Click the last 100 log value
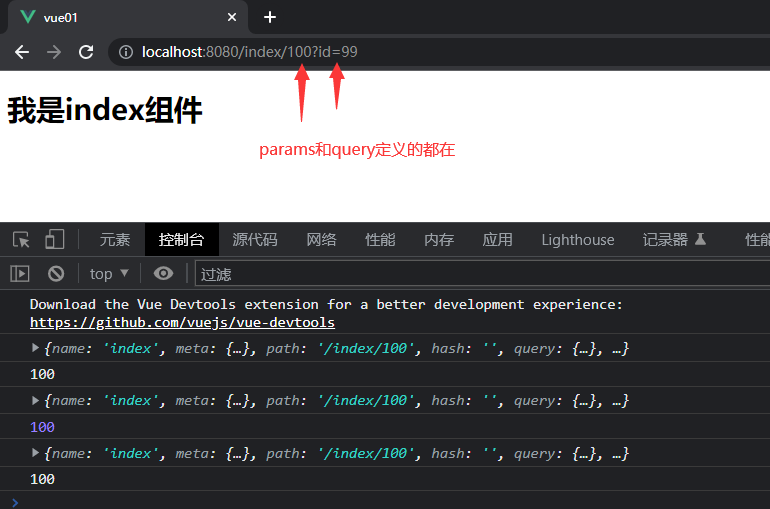 [x=42, y=479]
